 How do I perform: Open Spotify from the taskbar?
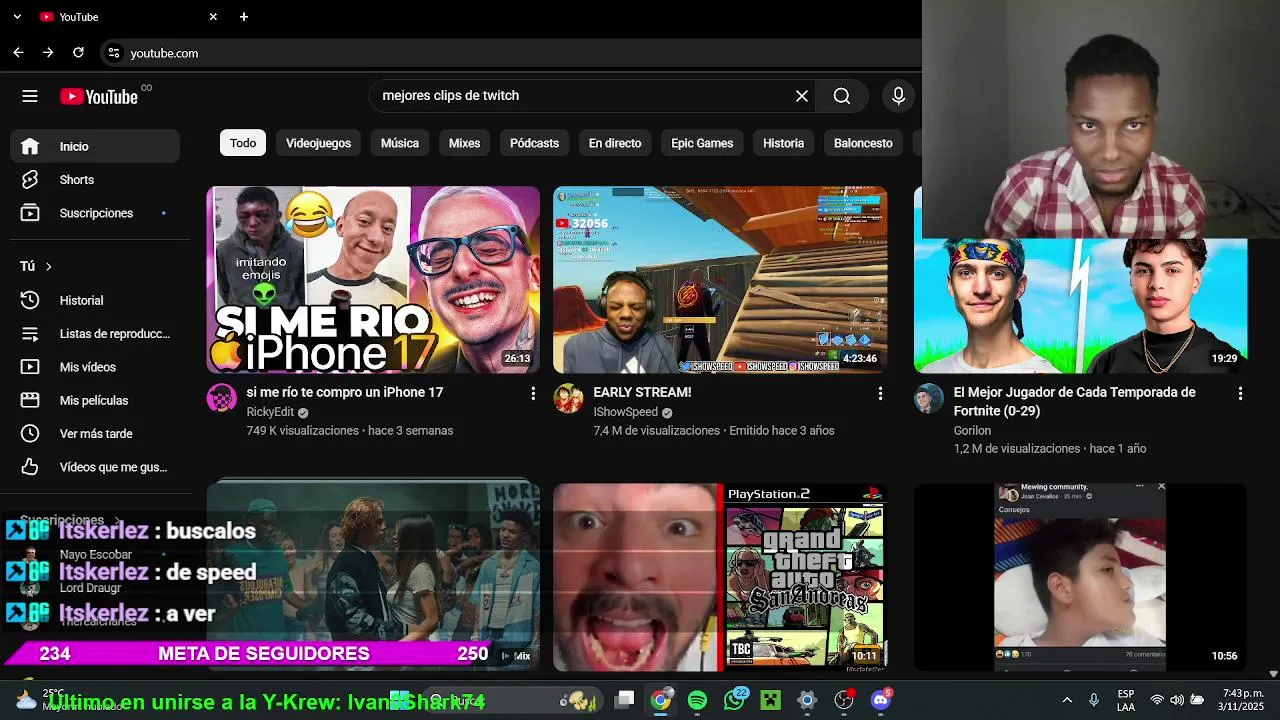pyautogui.click(x=697, y=700)
